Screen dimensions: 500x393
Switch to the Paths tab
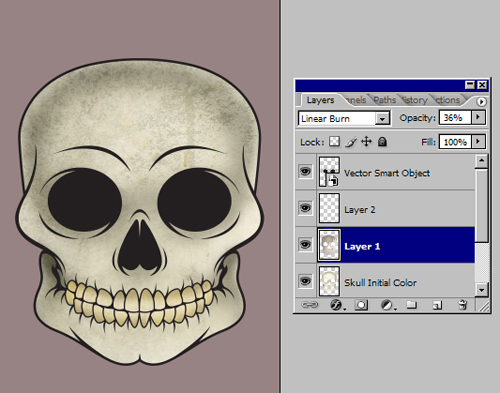pos(384,100)
